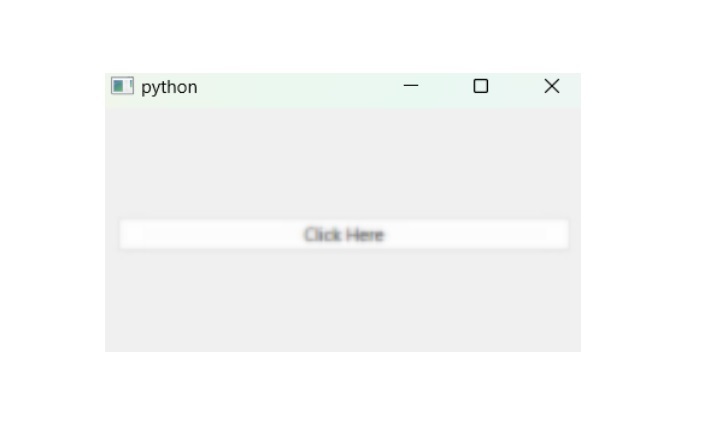Close the python window

[552, 86]
